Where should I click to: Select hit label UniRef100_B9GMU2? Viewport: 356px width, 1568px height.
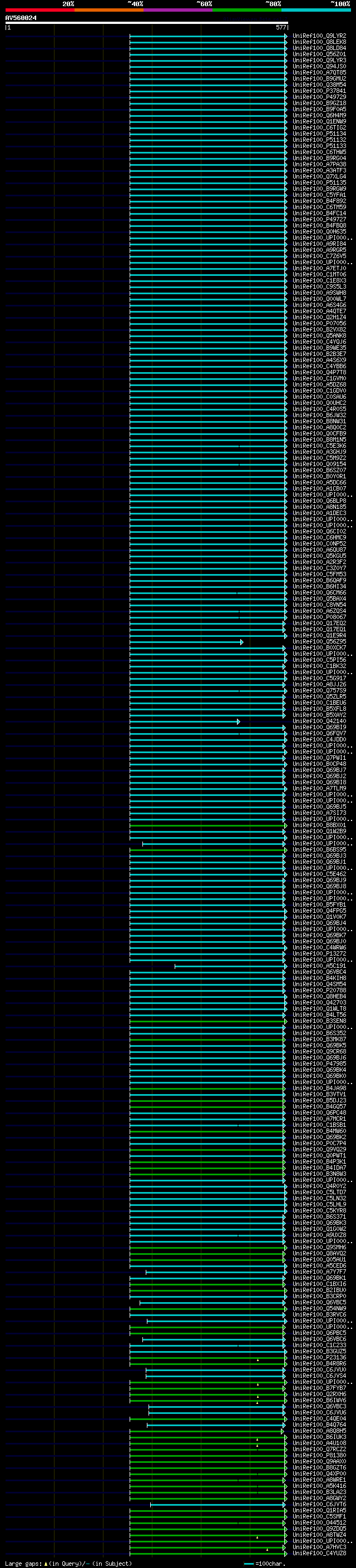pyautogui.click(x=319, y=78)
